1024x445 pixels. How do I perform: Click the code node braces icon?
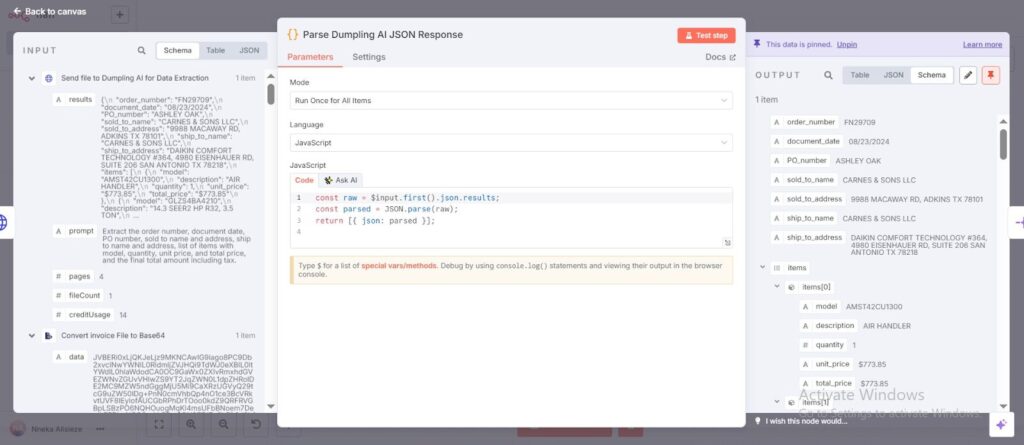(293, 35)
